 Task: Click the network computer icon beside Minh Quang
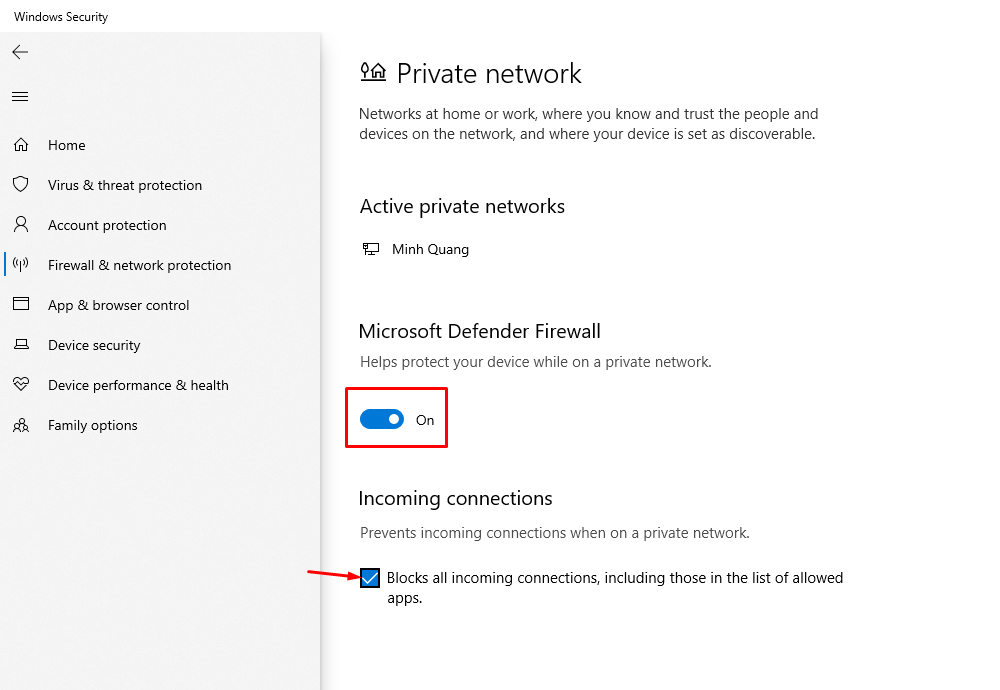pyautogui.click(x=371, y=249)
